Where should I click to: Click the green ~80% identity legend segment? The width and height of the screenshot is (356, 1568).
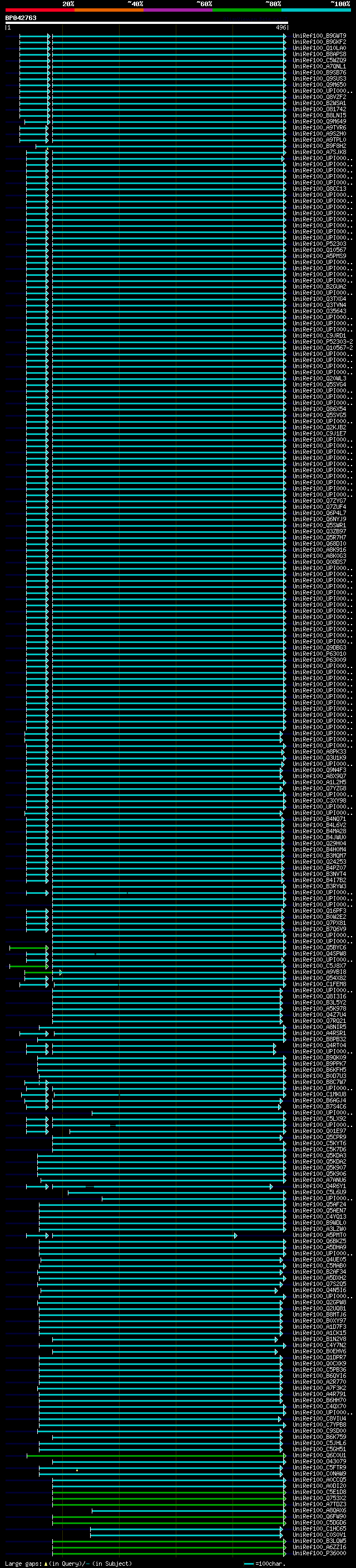246,10
